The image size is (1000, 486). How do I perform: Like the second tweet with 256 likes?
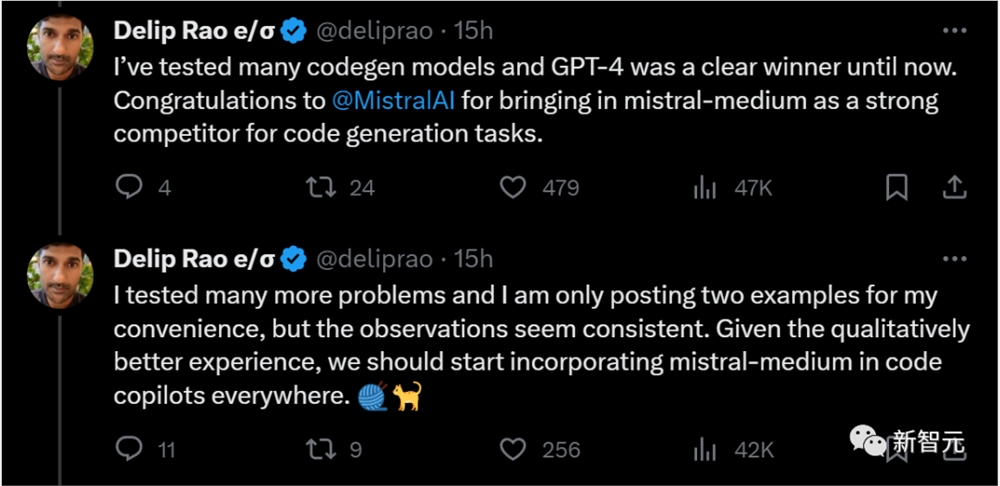pos(513,450)
